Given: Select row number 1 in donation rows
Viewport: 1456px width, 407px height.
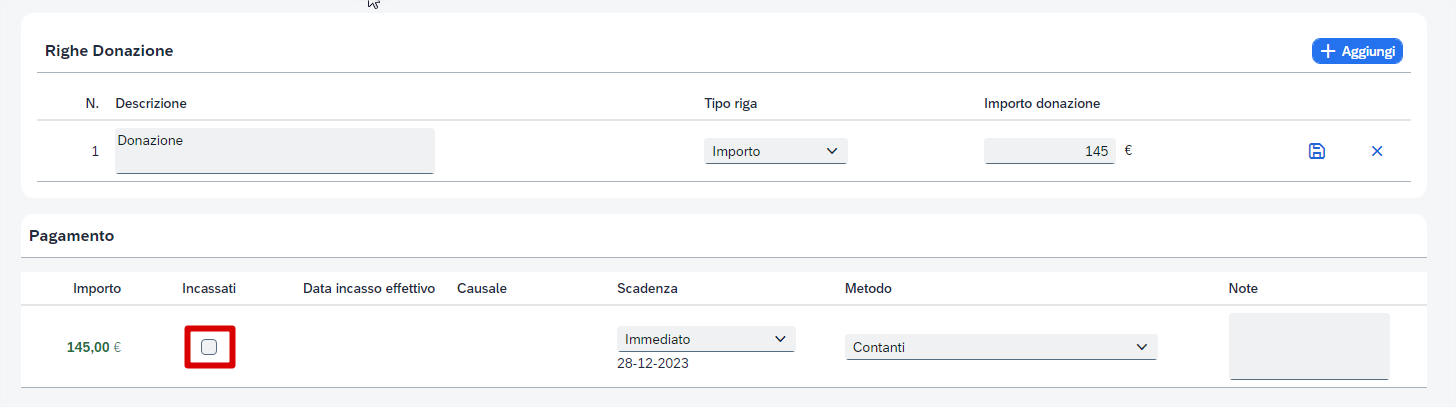Looking at the screenshot, I should 95,151.
